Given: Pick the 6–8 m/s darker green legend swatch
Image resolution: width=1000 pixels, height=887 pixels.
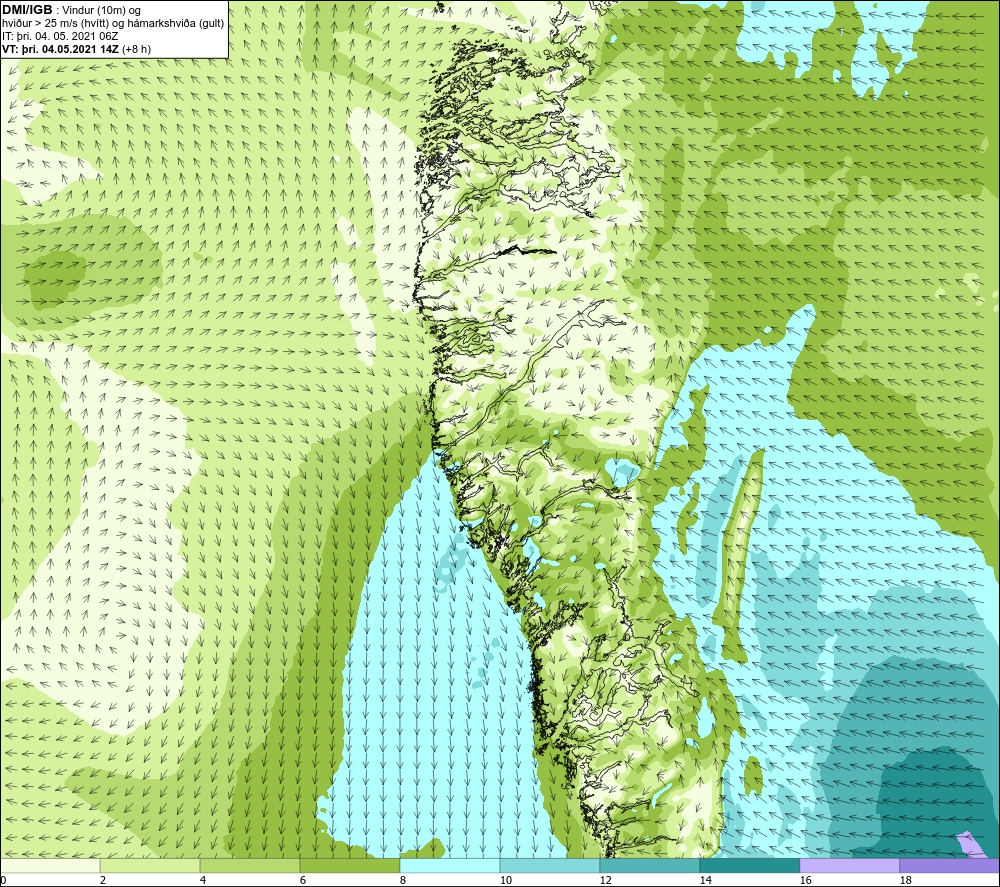Looking at the screenshot, I should [x=350, y=865].
